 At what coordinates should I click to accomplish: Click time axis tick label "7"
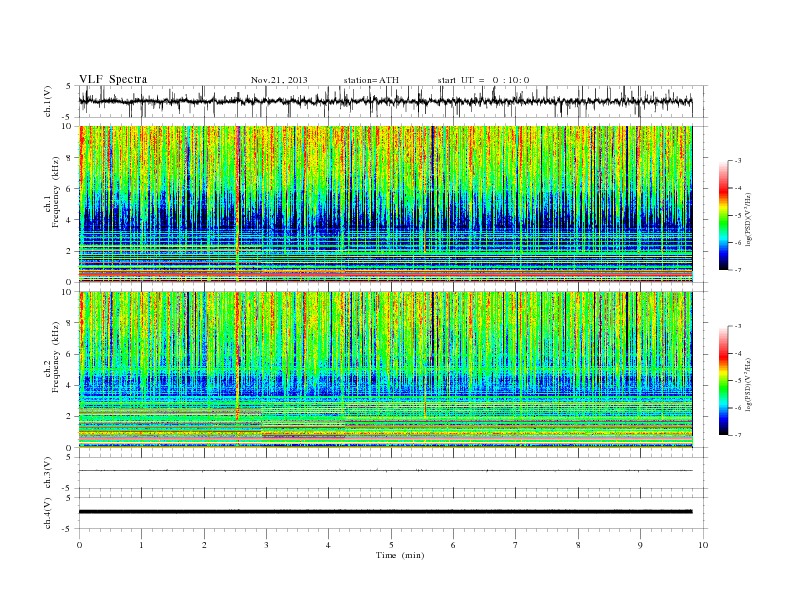[x=516, y=545]
